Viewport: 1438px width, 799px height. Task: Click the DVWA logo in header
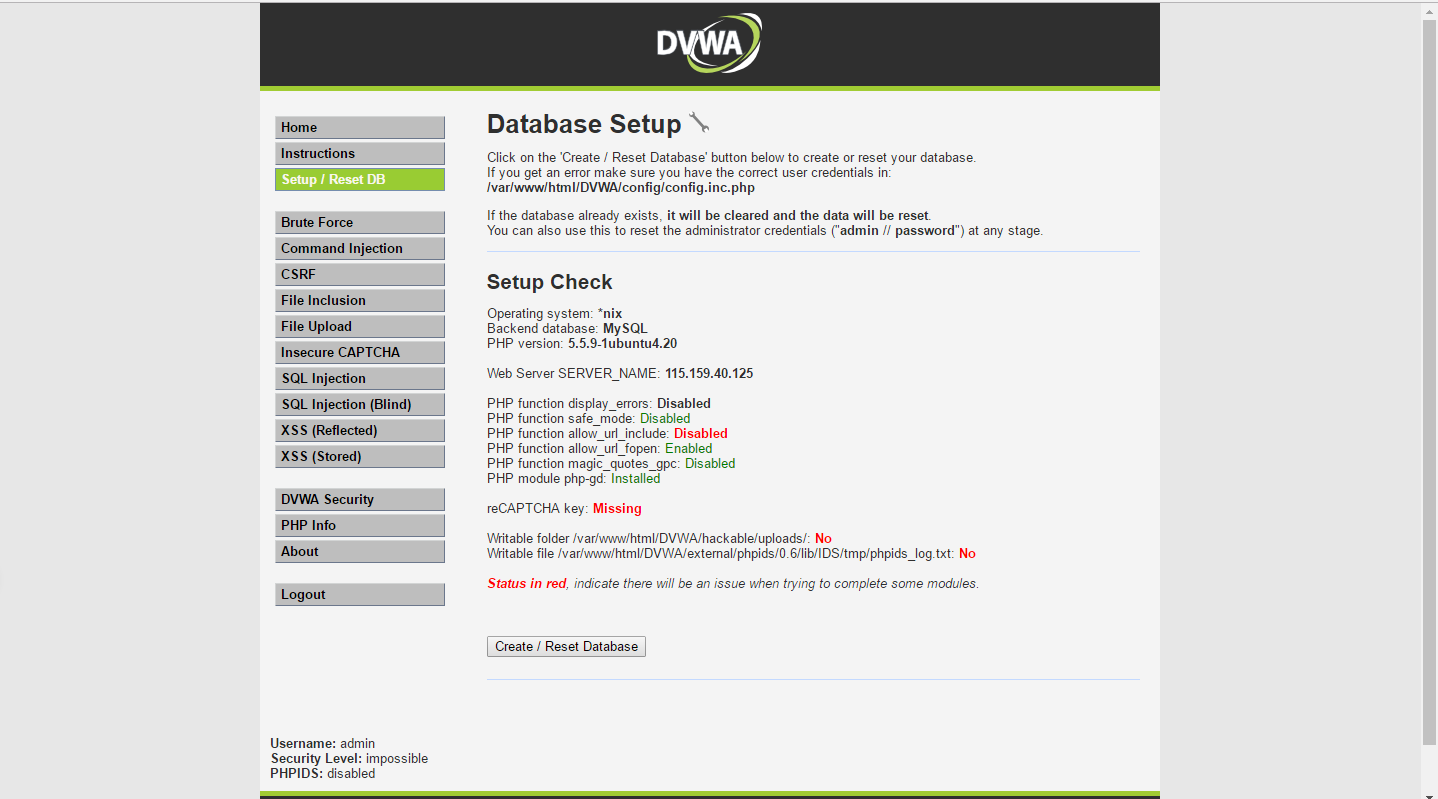709,43
